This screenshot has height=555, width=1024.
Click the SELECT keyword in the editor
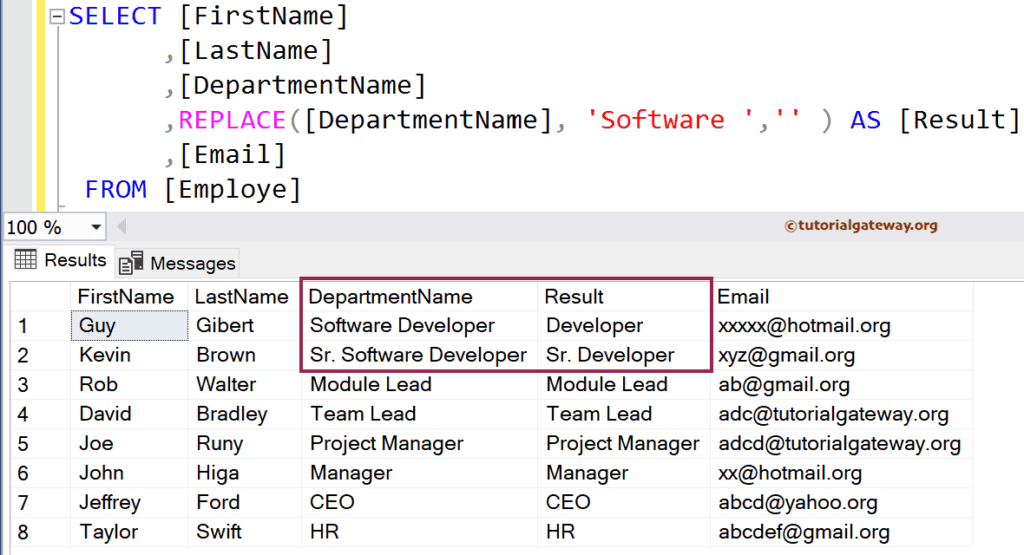click(x=115, y=16)
